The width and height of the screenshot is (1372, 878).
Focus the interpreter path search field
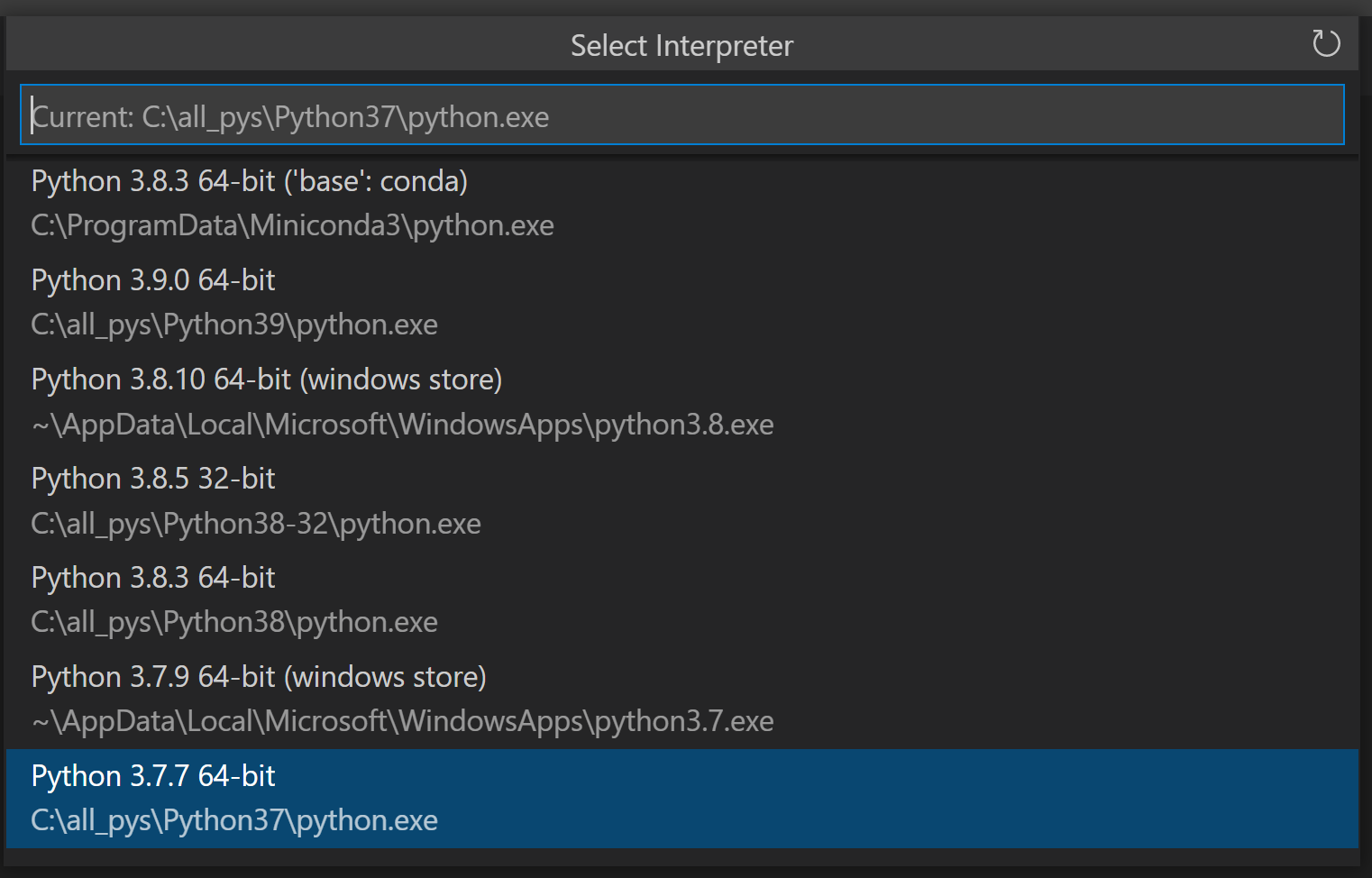click(x=682, y=114)
